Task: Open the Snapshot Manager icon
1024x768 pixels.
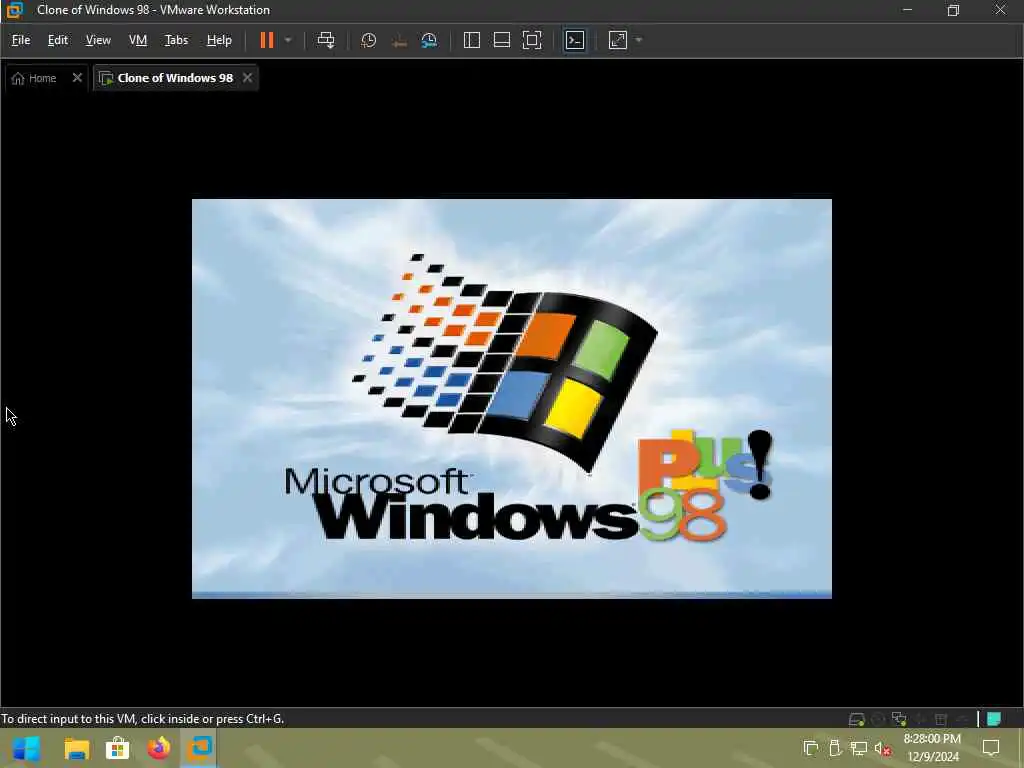Action: click(x=429, y=40)
